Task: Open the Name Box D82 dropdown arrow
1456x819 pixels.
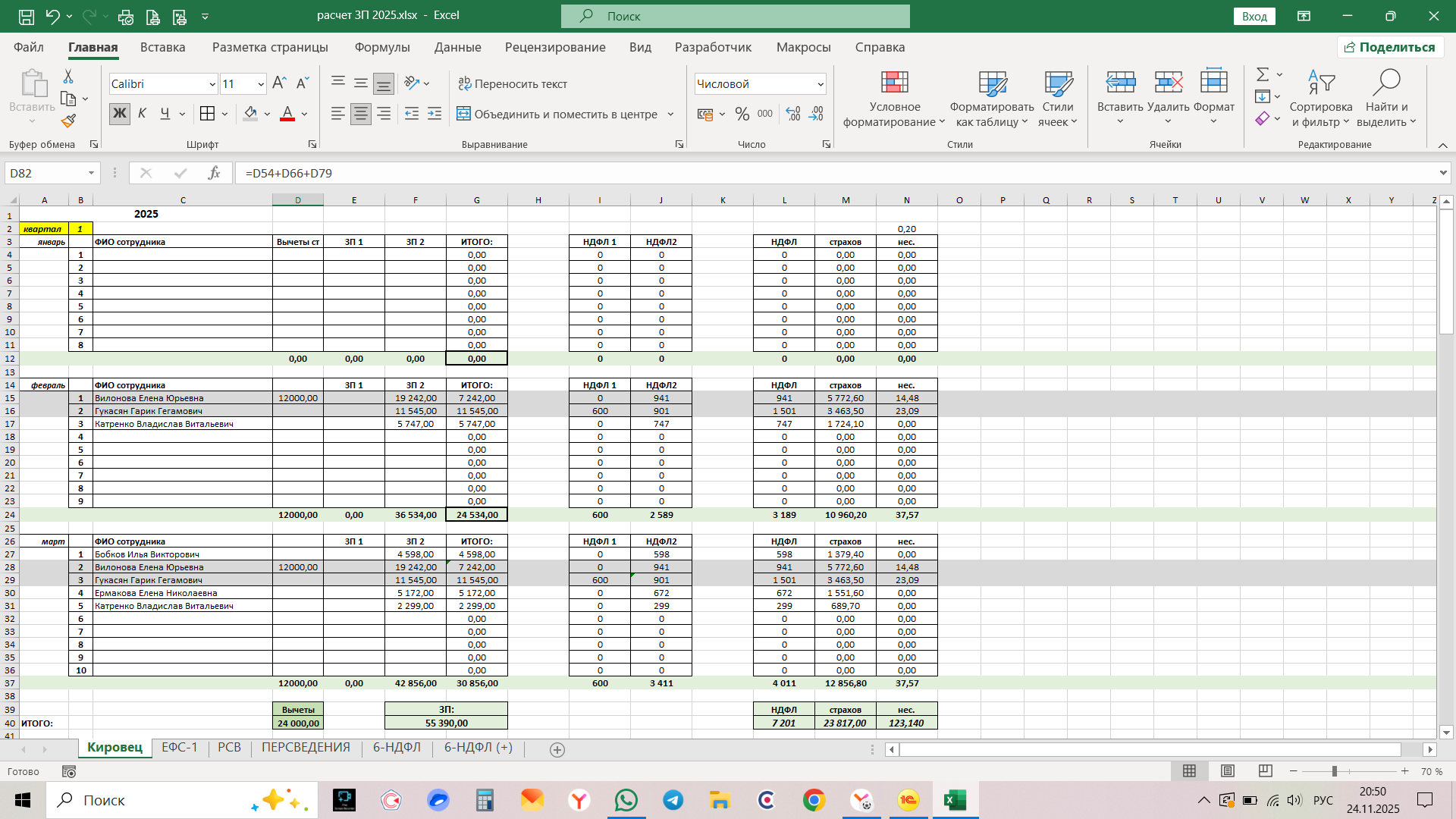Action: (91, 173)
